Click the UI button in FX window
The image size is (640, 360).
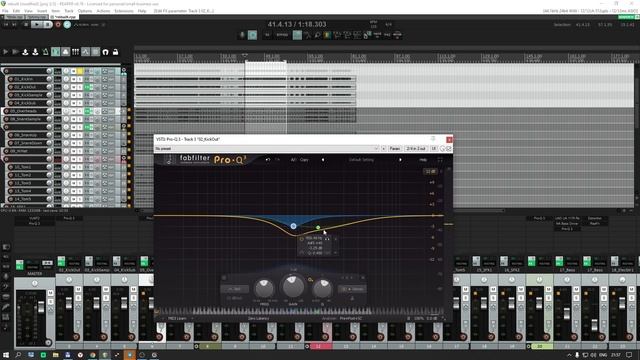[434, 149]
